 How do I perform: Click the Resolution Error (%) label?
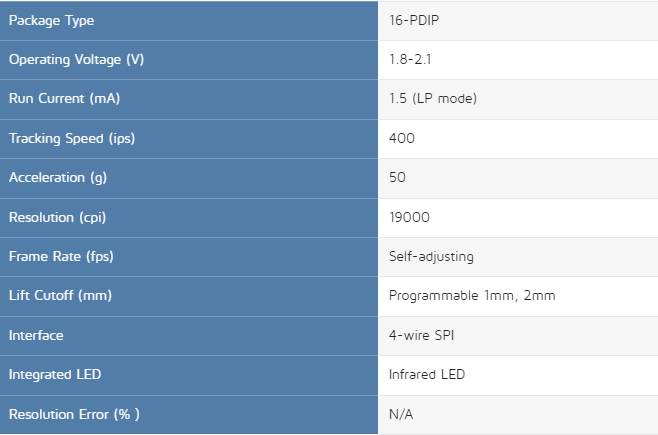click(74, 414)
